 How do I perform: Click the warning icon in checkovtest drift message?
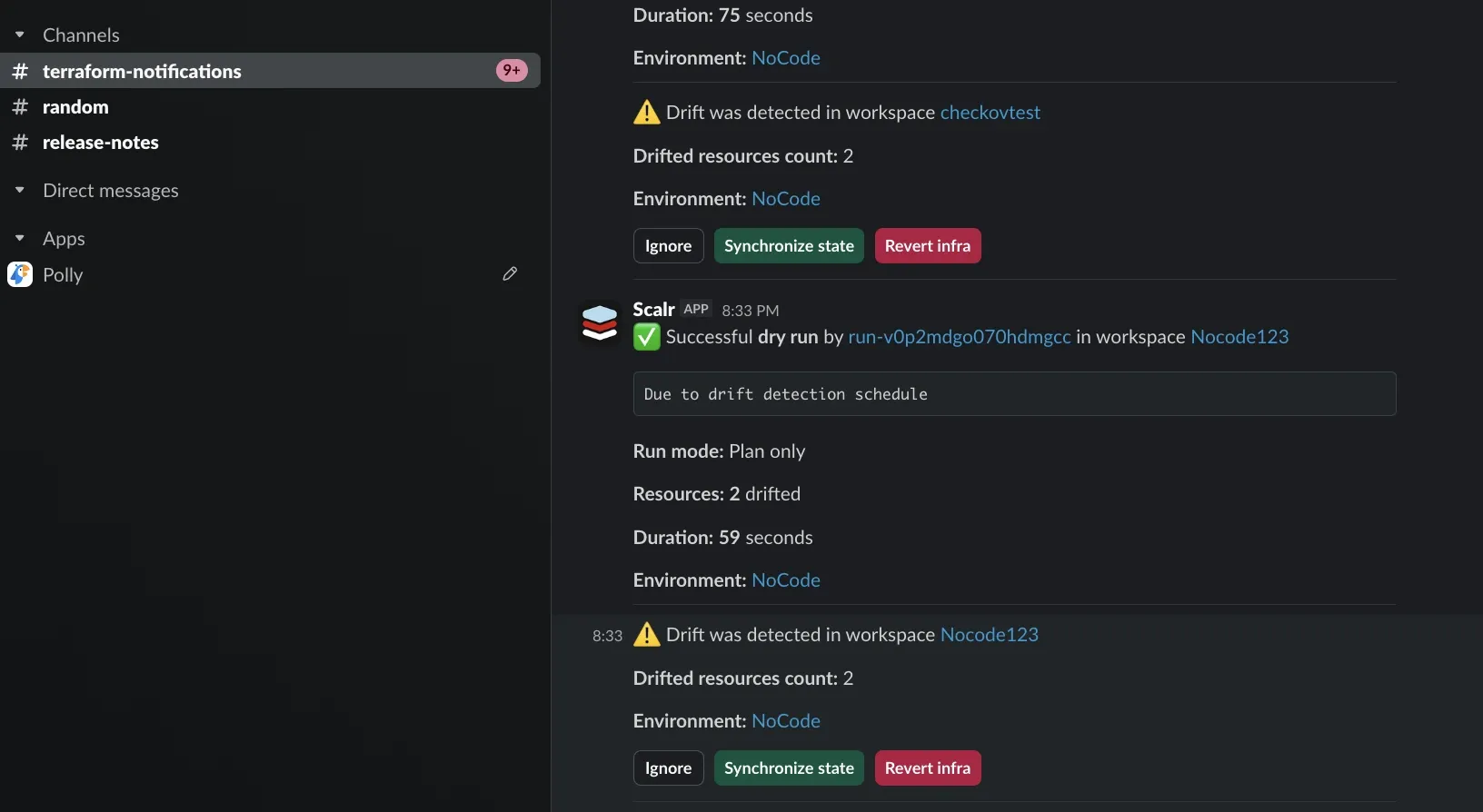coord(646,113)
